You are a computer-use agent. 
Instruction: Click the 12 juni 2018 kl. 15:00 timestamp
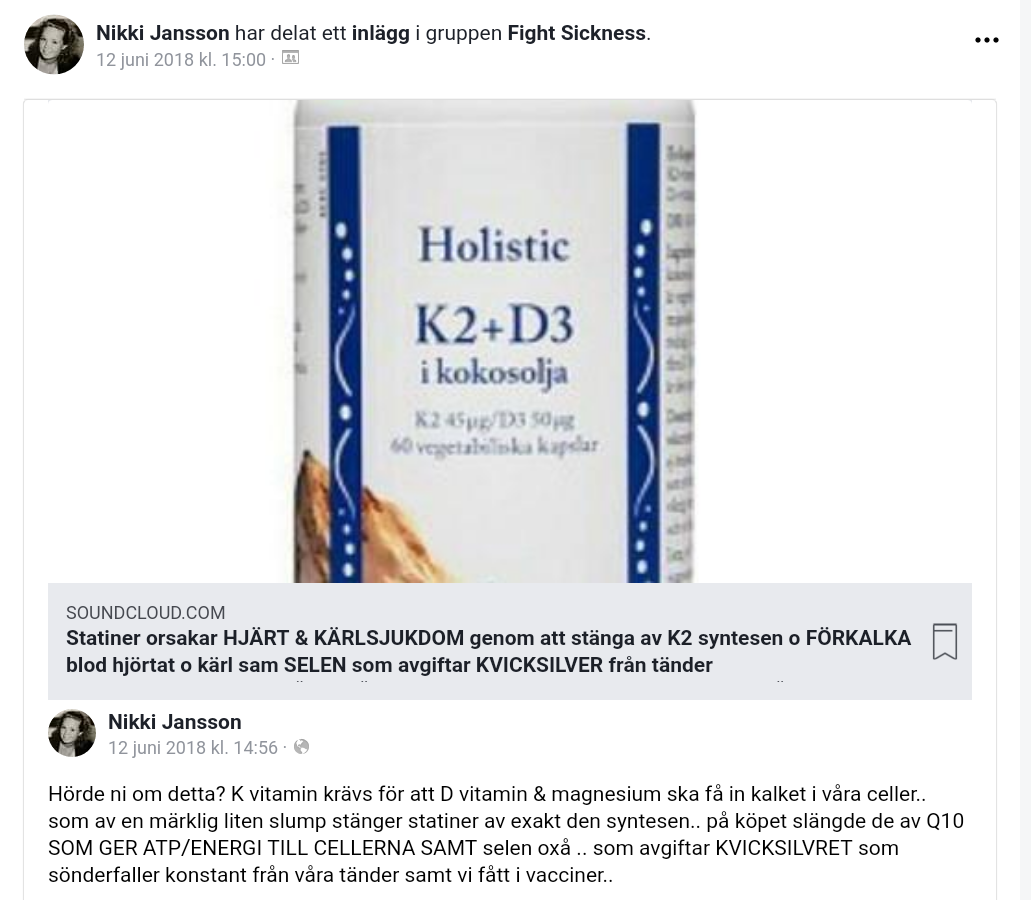[181, 60]
